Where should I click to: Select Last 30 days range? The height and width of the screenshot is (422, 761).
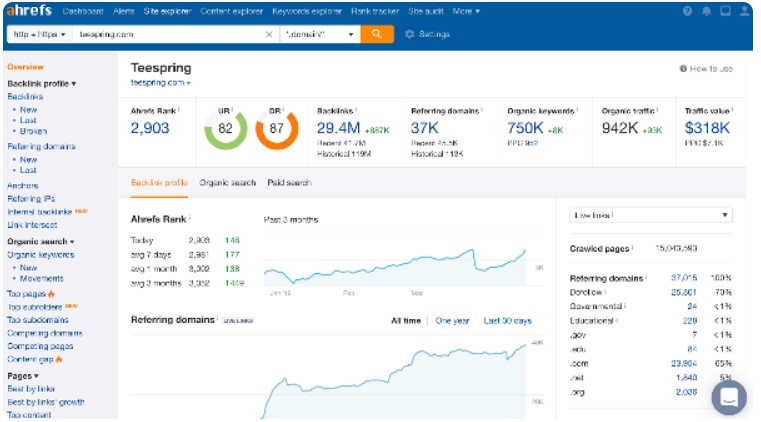(x=508, y=321)
